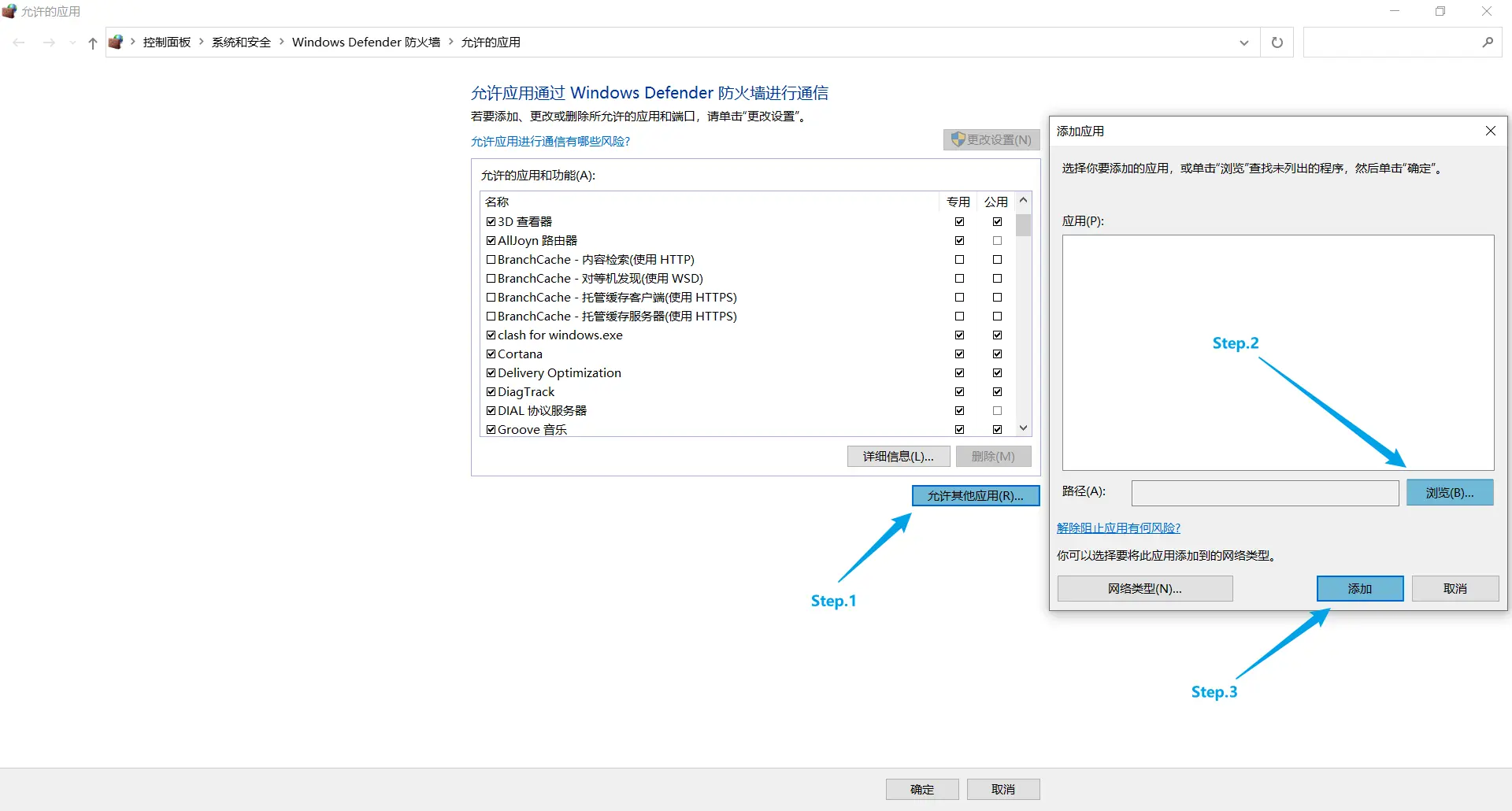This screenshot has width=1512, height=811.
Task: Click the app list scroll up arrow
Action: 1023,200
